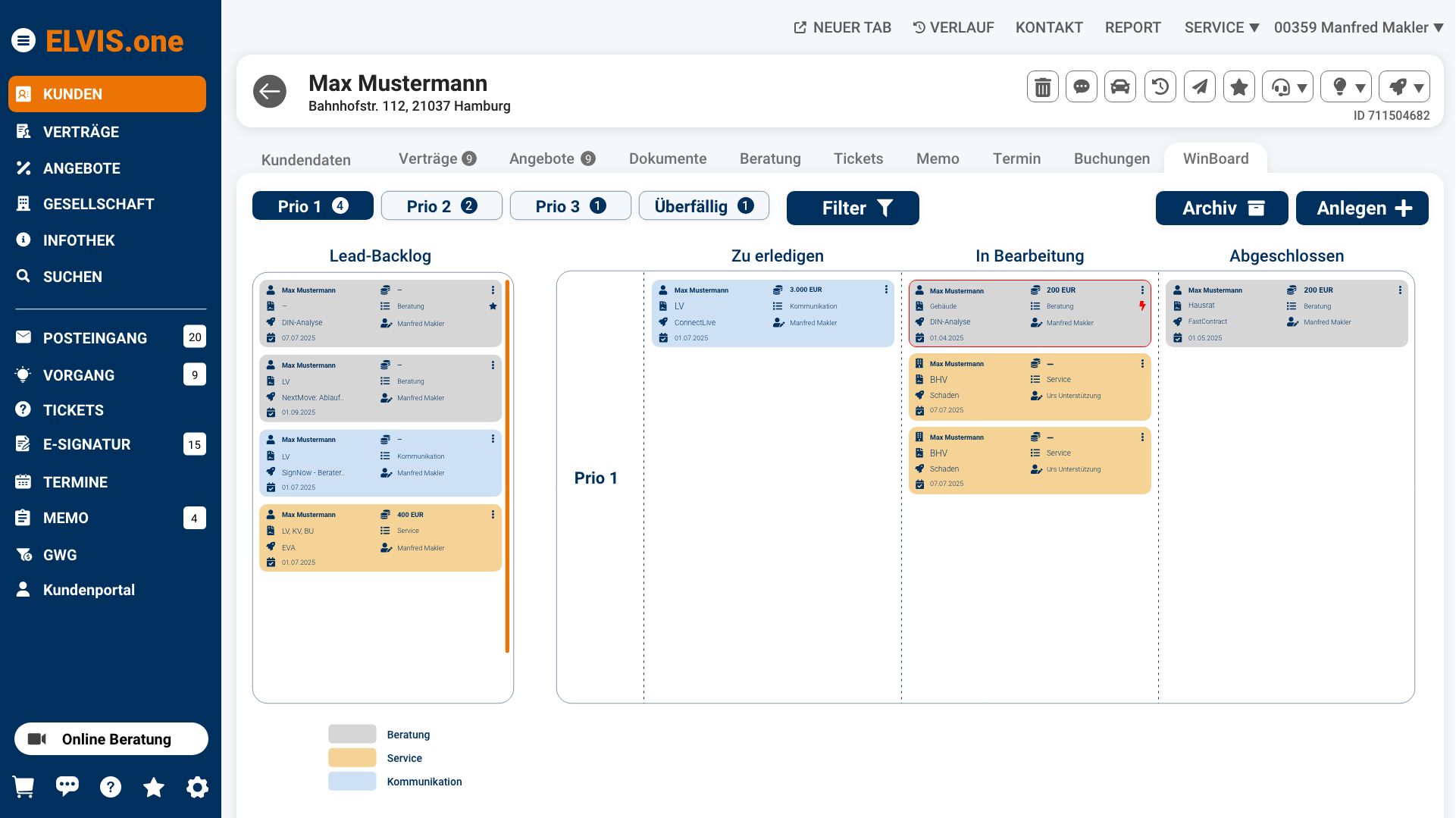The width and height of the screenshot is (1456, 818).
Task: Open the shopping cart icon in sidebar footer
Action: [23, 787]
